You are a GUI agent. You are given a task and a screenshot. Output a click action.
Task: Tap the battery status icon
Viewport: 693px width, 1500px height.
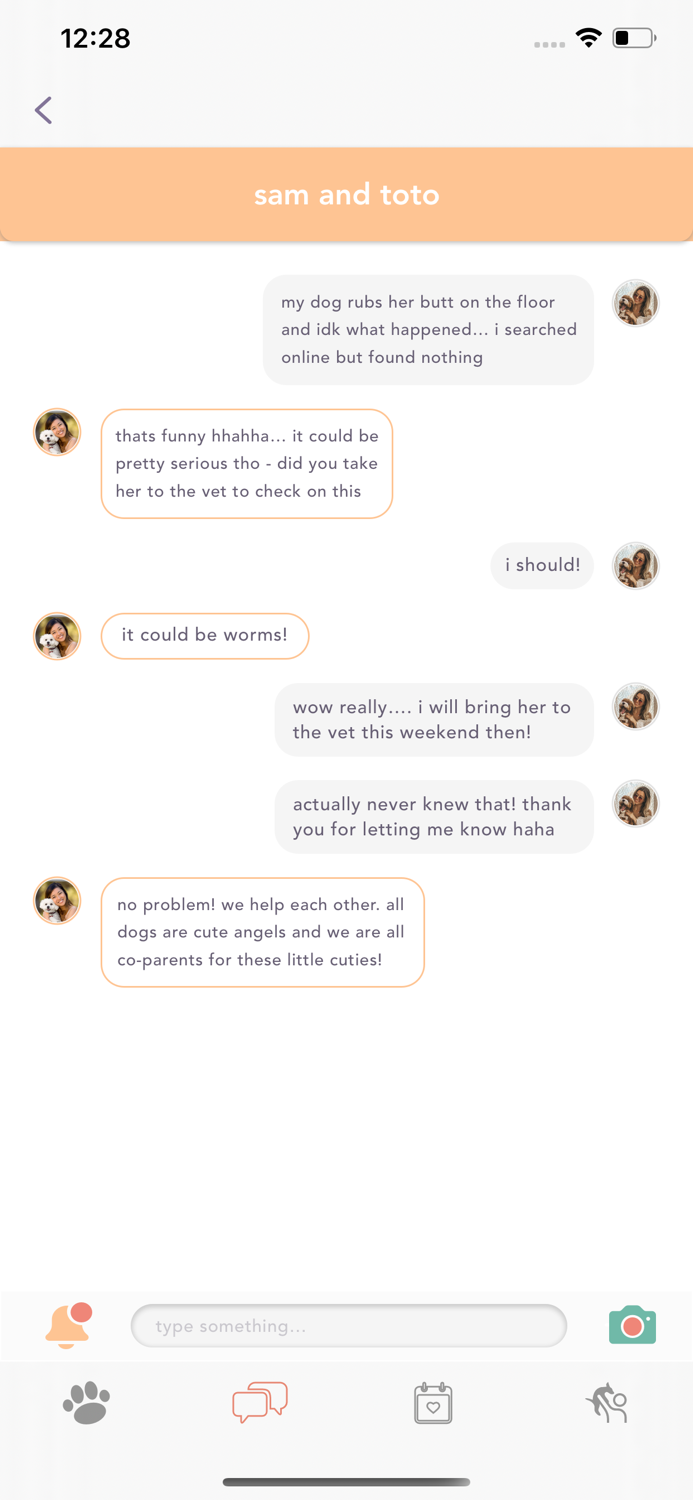tap(634, 38)
